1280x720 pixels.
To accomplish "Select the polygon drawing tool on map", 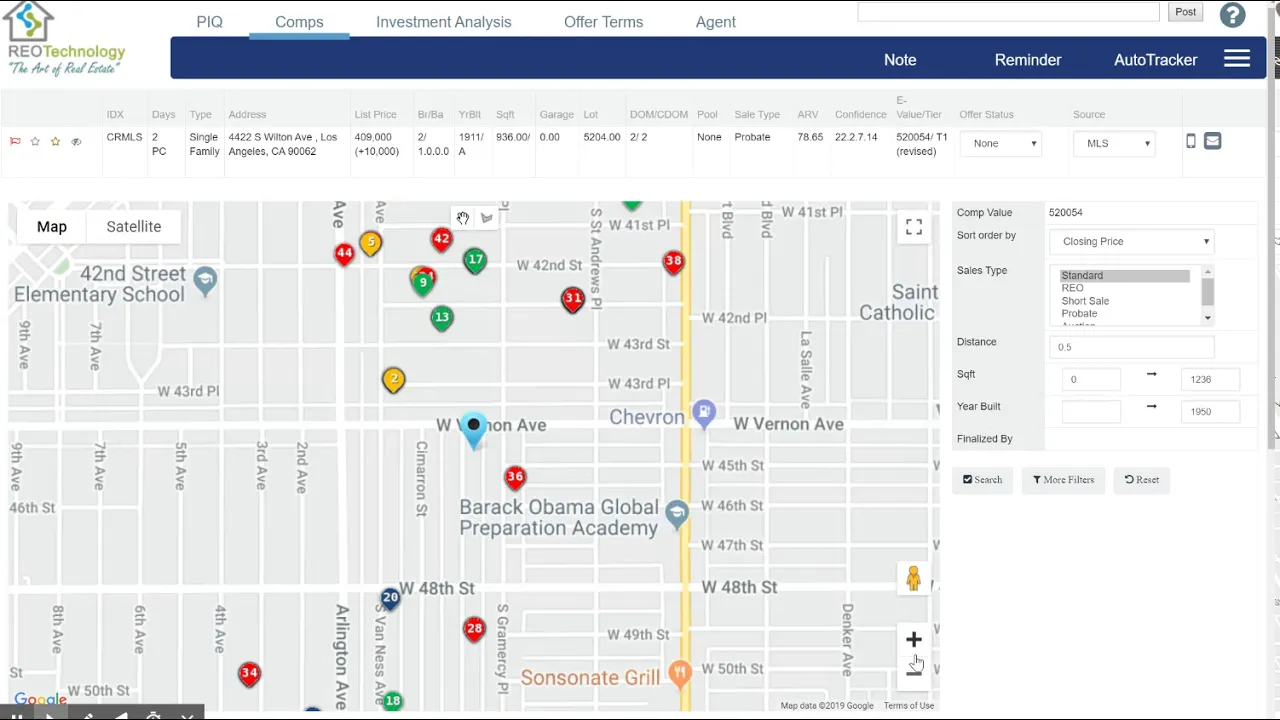I will (x=487, y=218).
